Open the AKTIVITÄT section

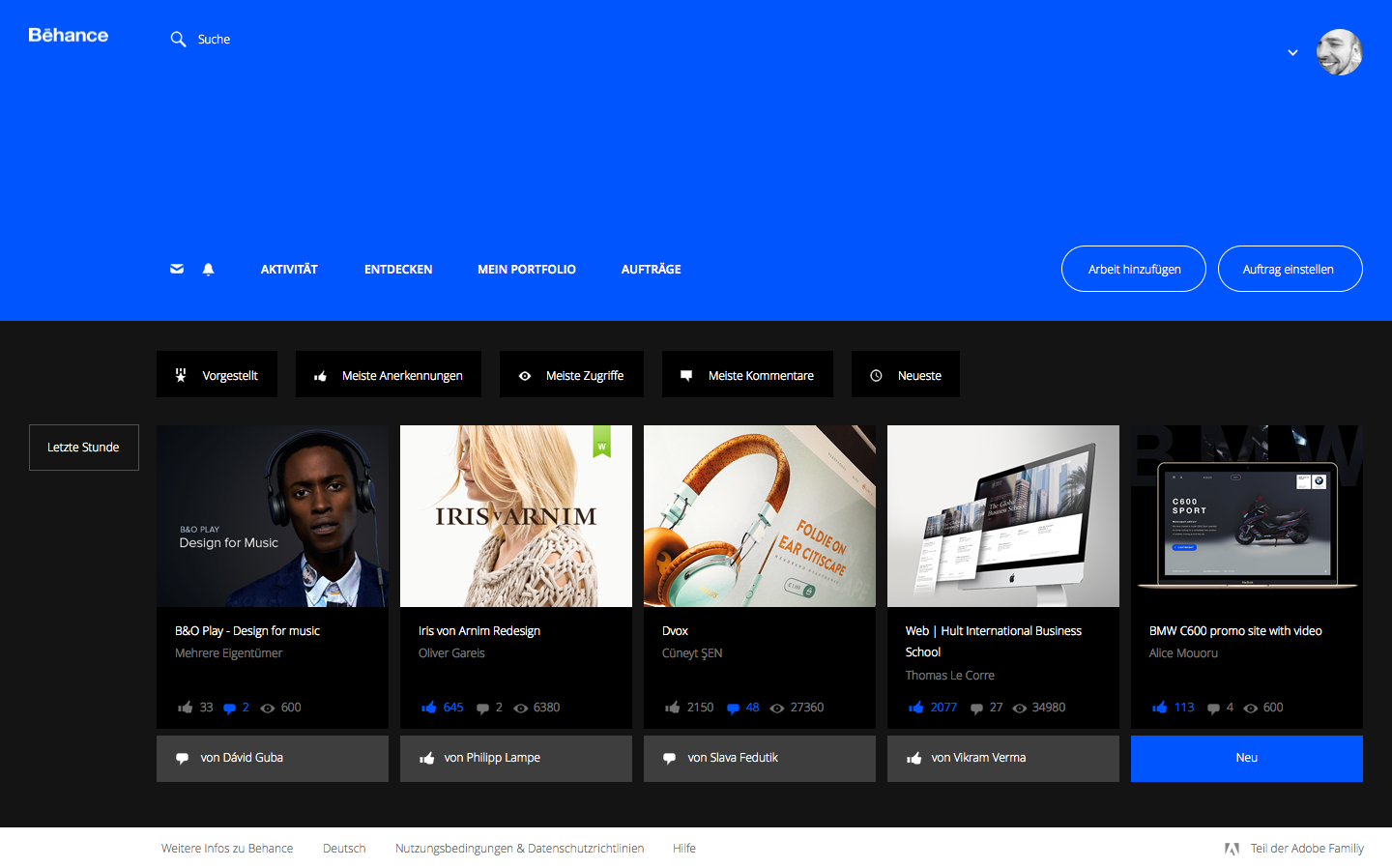click(x=288, y=269)
